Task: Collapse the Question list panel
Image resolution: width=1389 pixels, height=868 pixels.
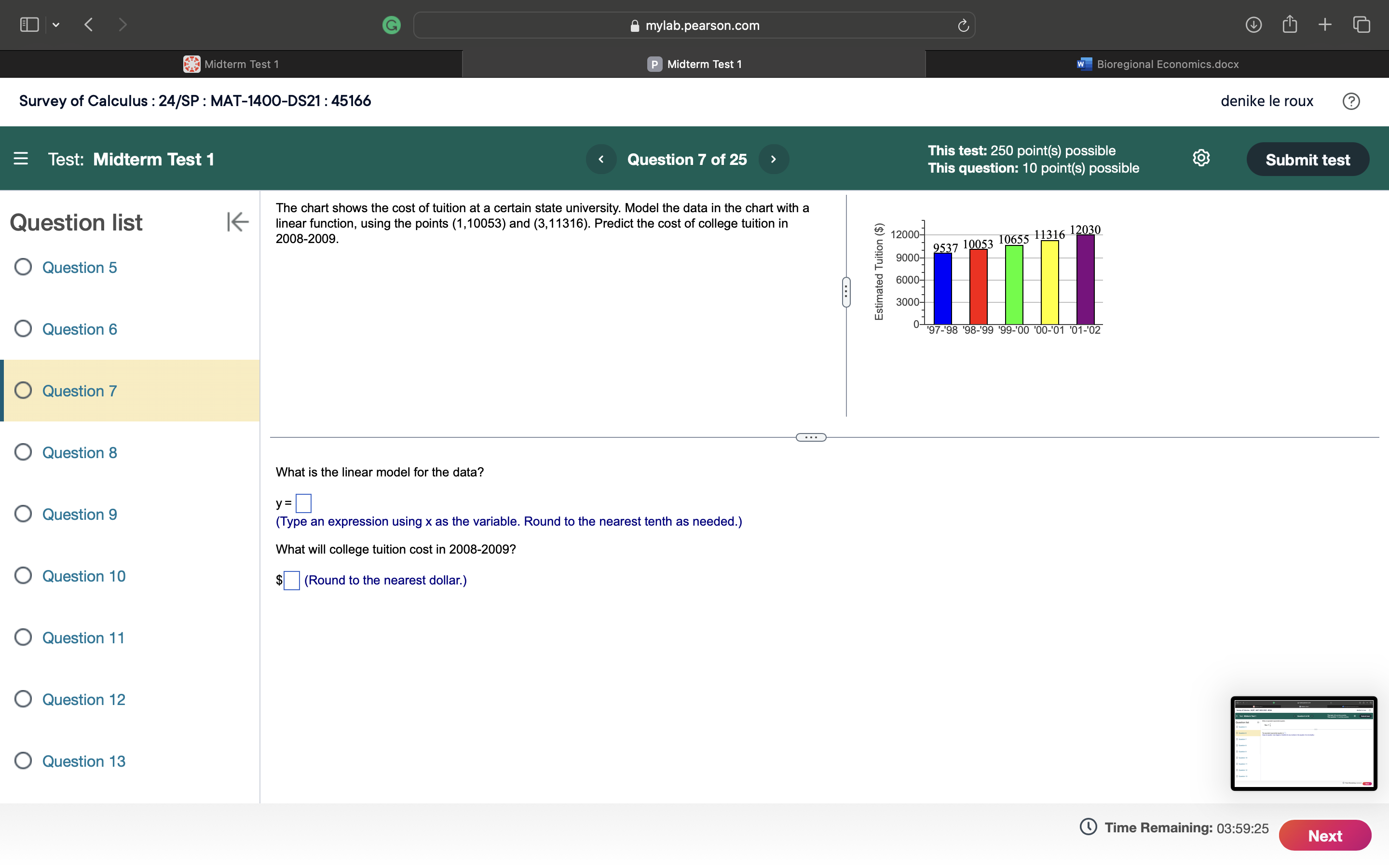Action: pos(237,222)
